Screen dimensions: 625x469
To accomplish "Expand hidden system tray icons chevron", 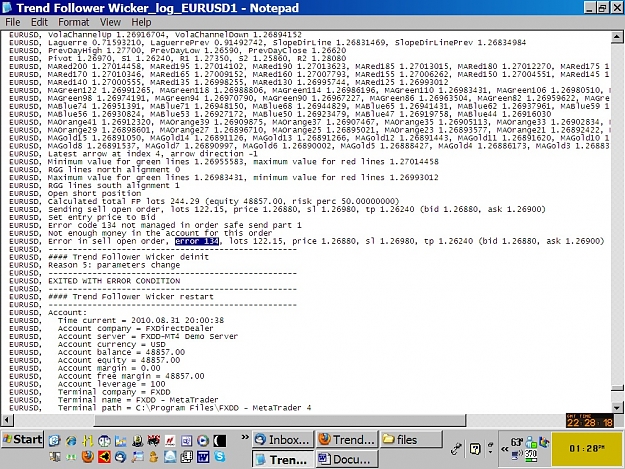I will pos(505,449).
